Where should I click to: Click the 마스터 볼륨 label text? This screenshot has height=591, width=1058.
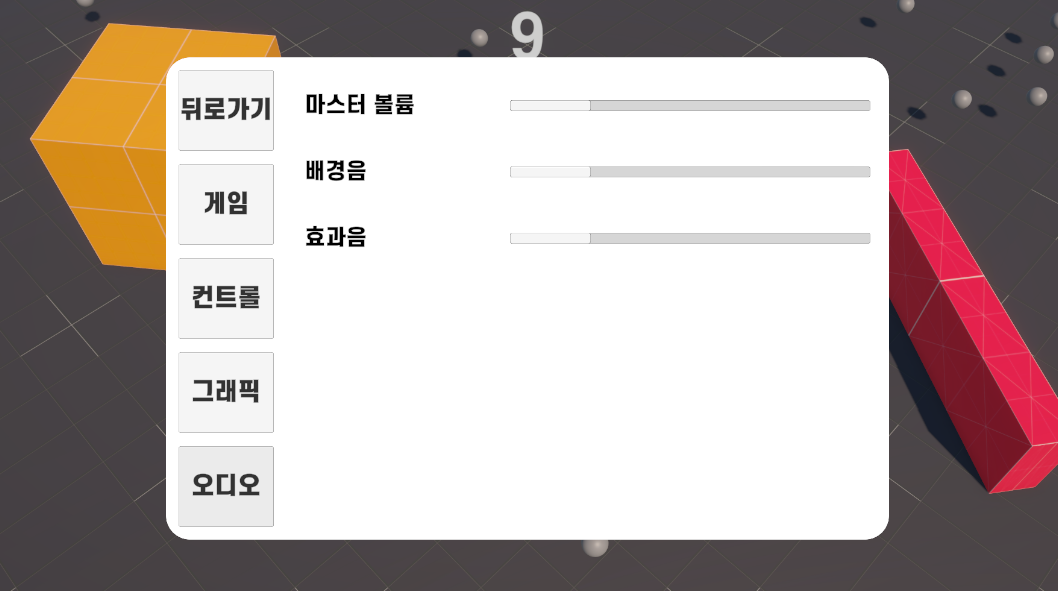(360, 105)
